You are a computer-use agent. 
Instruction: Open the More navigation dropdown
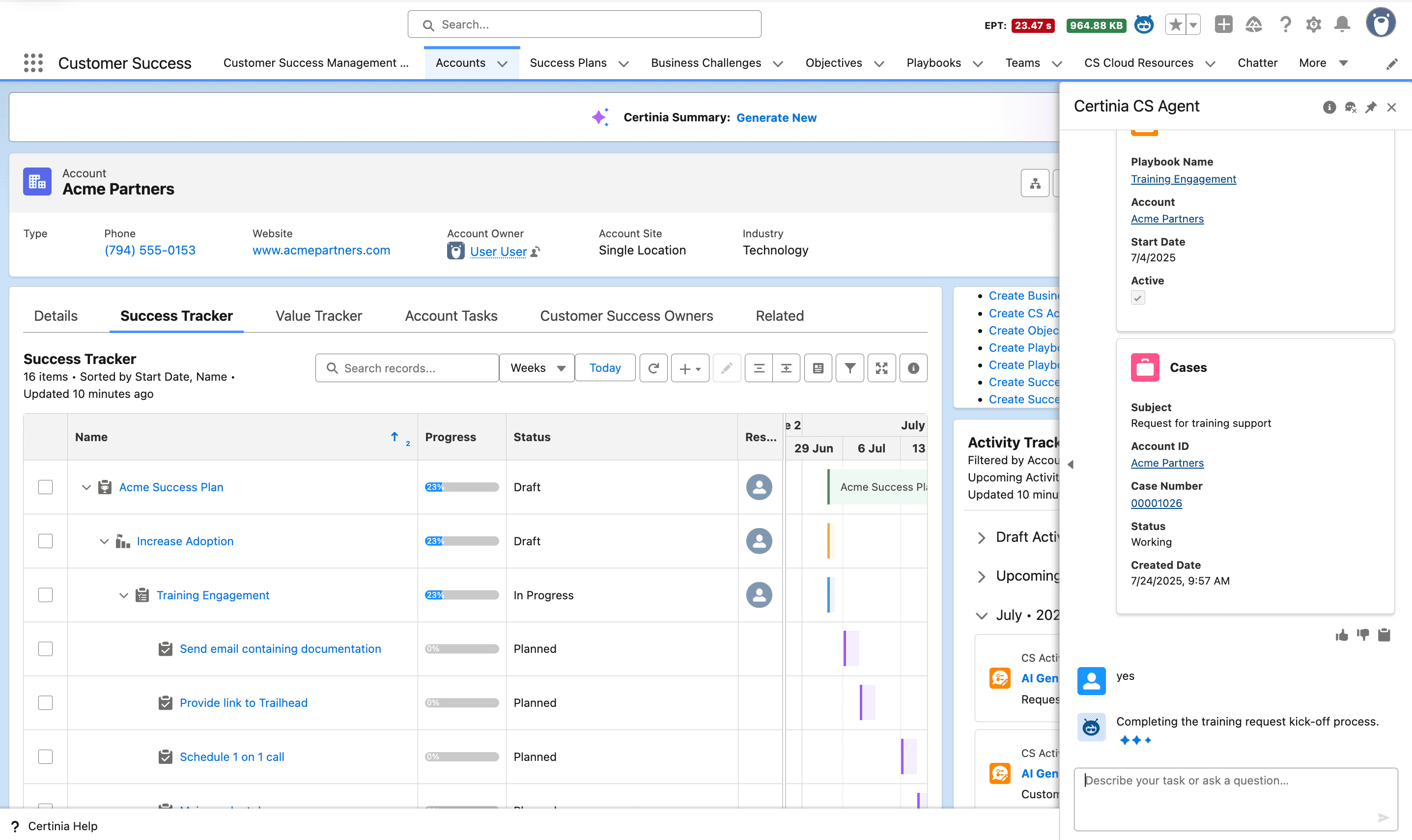(1323, 63)
